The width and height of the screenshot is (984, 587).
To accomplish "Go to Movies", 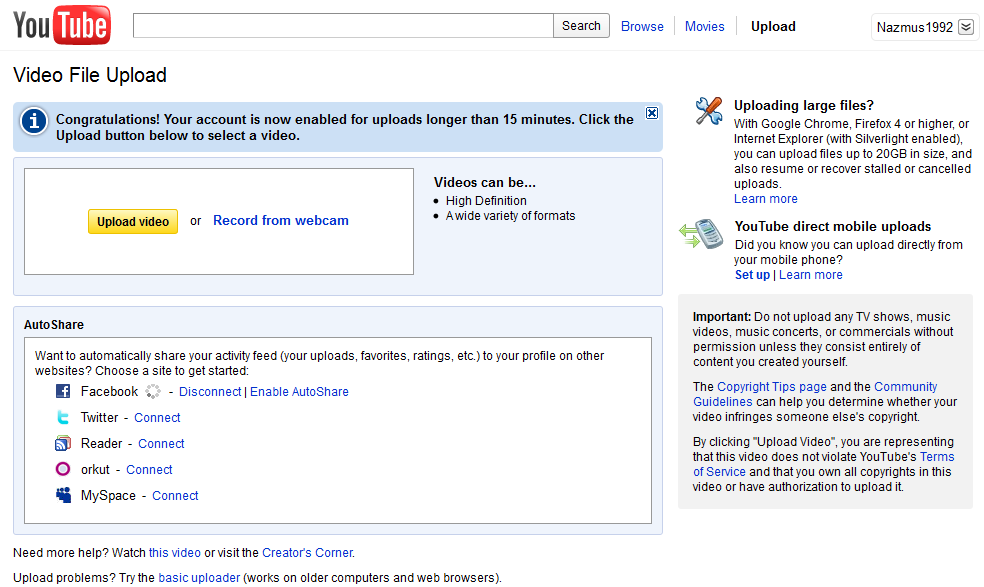I will click(704, 26).
